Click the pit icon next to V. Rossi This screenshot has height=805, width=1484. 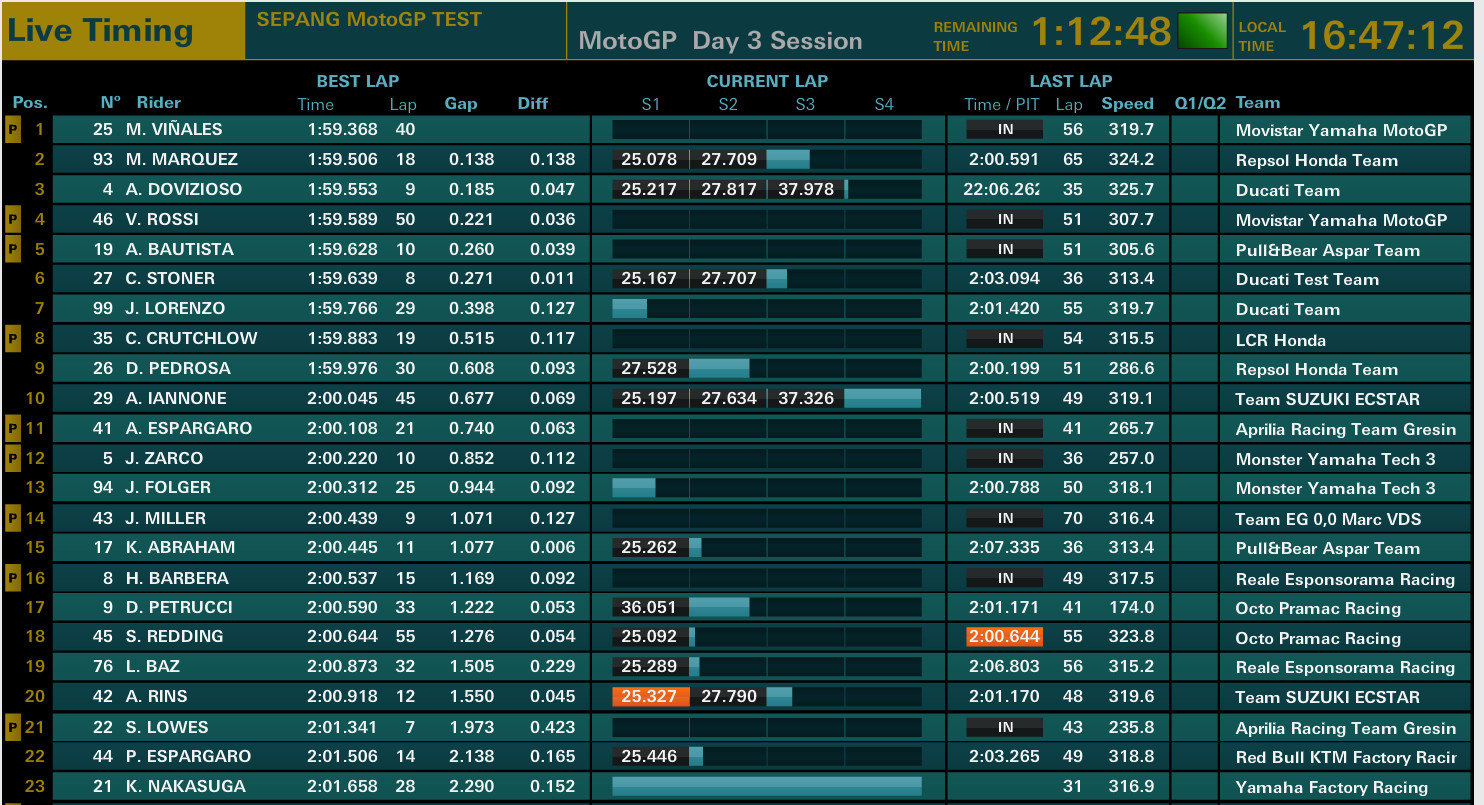click(x=13, y=219)
